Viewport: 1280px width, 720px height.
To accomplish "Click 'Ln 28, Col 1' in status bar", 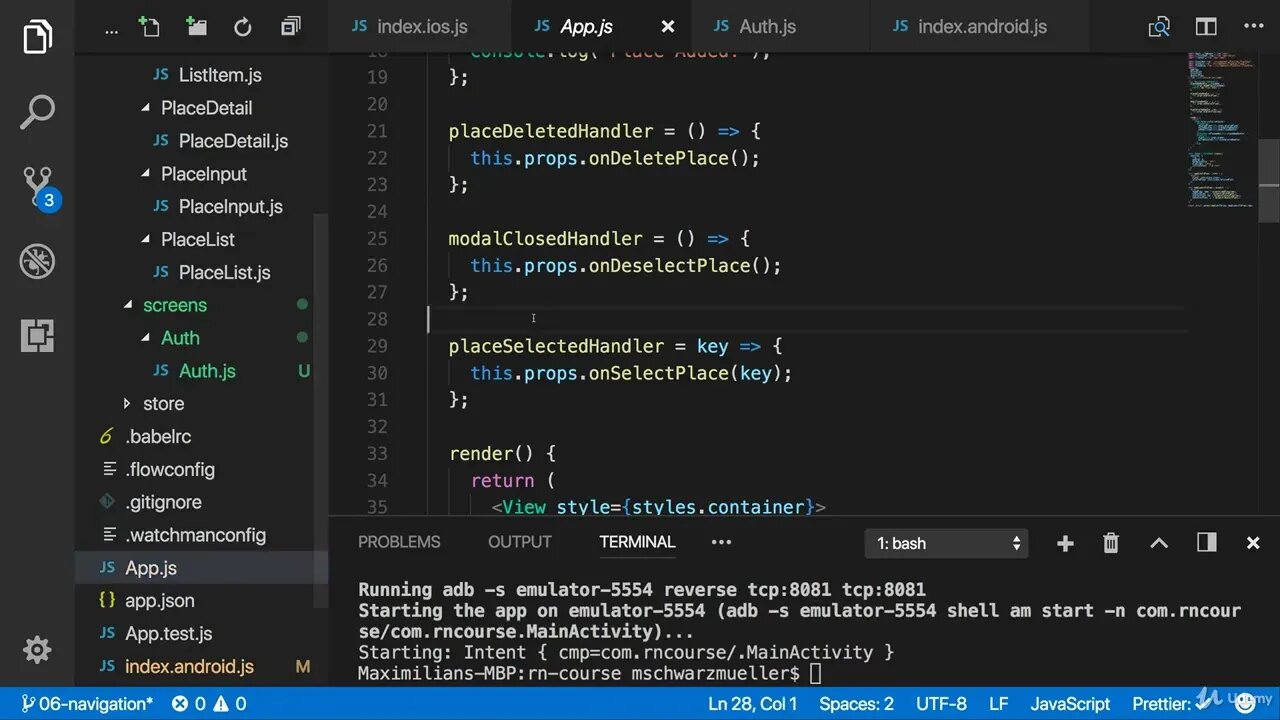I will point(753,704).
